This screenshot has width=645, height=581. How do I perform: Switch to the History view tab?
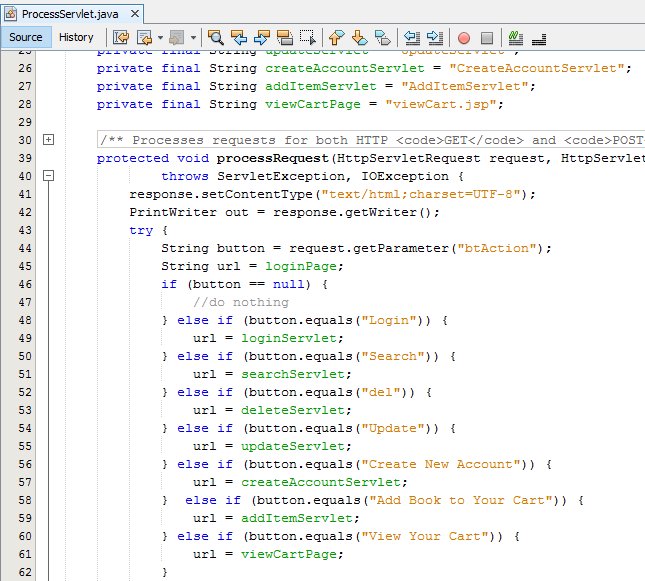tap(76, 37)
